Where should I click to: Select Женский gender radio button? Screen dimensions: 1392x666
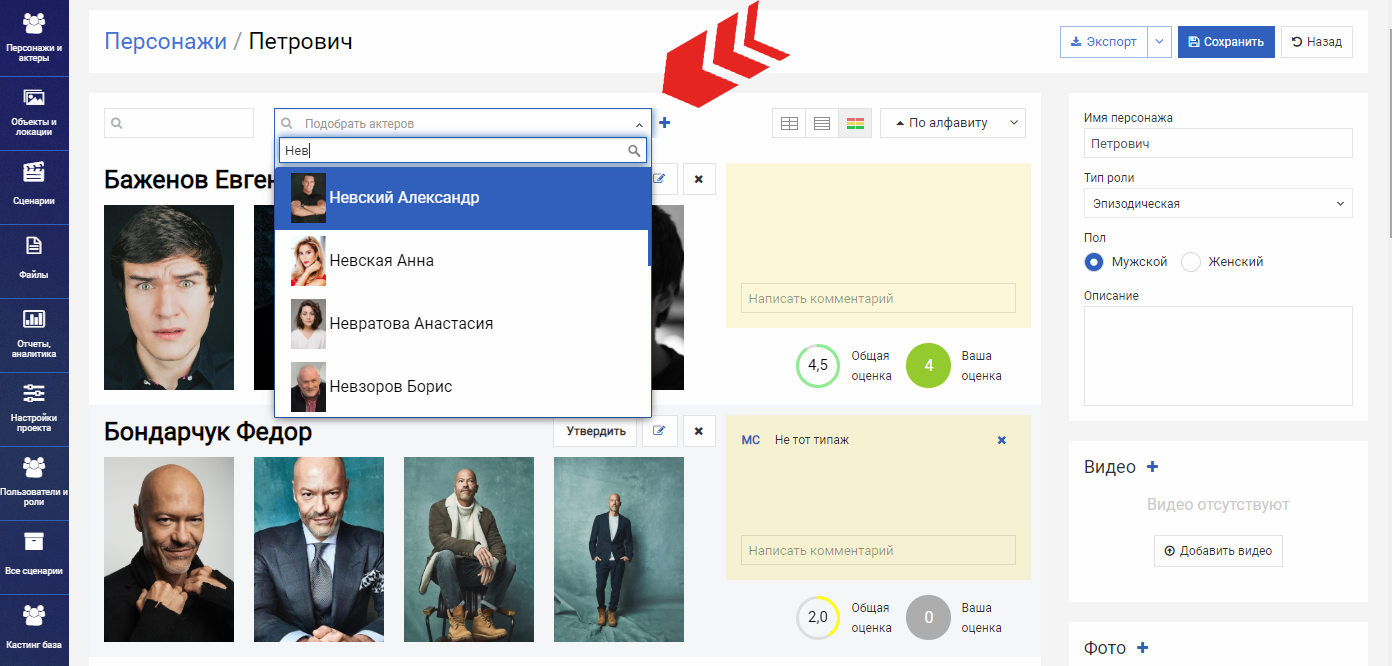pos(1191,262)
